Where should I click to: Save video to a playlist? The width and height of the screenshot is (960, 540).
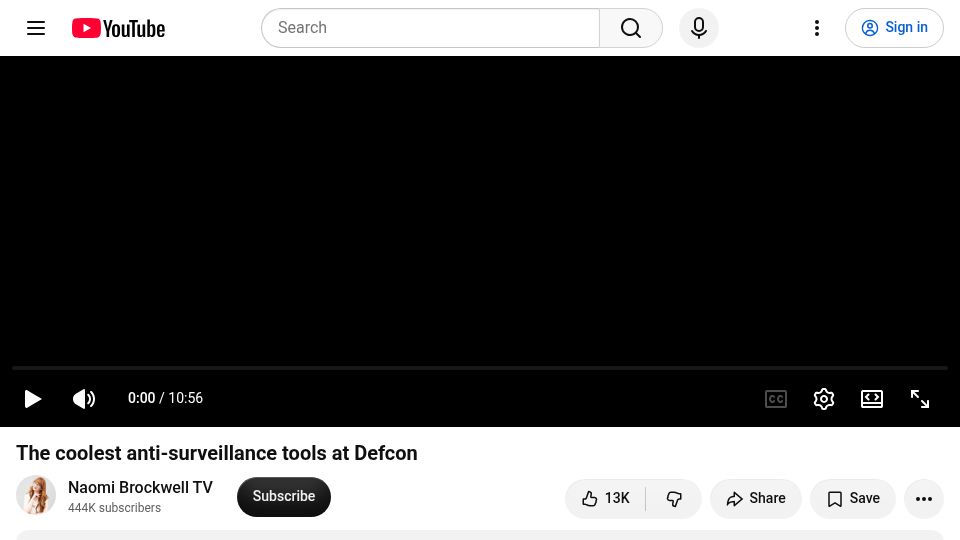pyautogui.click(x=853, y=498)
